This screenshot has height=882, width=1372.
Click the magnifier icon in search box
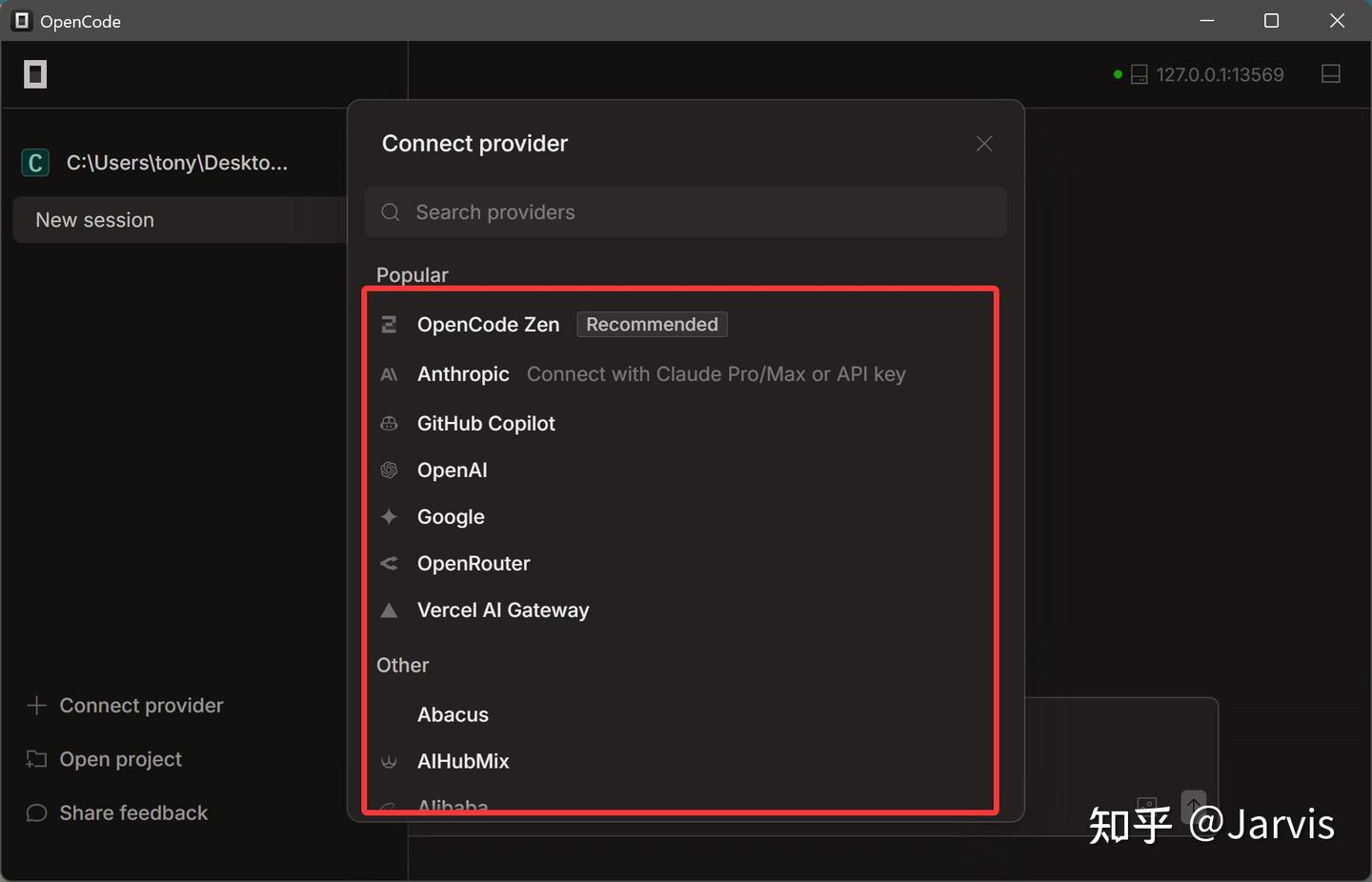click(391, 212)
